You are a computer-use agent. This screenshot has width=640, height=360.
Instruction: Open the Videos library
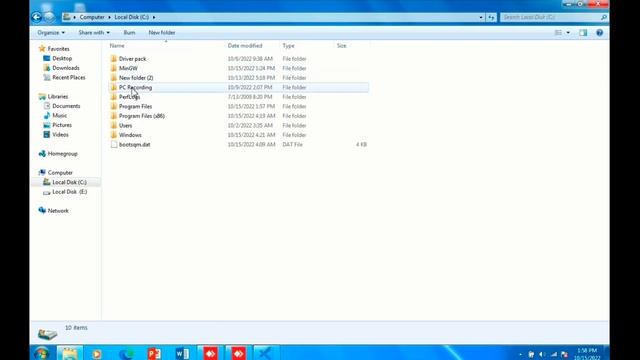click(x=60, y=134)
